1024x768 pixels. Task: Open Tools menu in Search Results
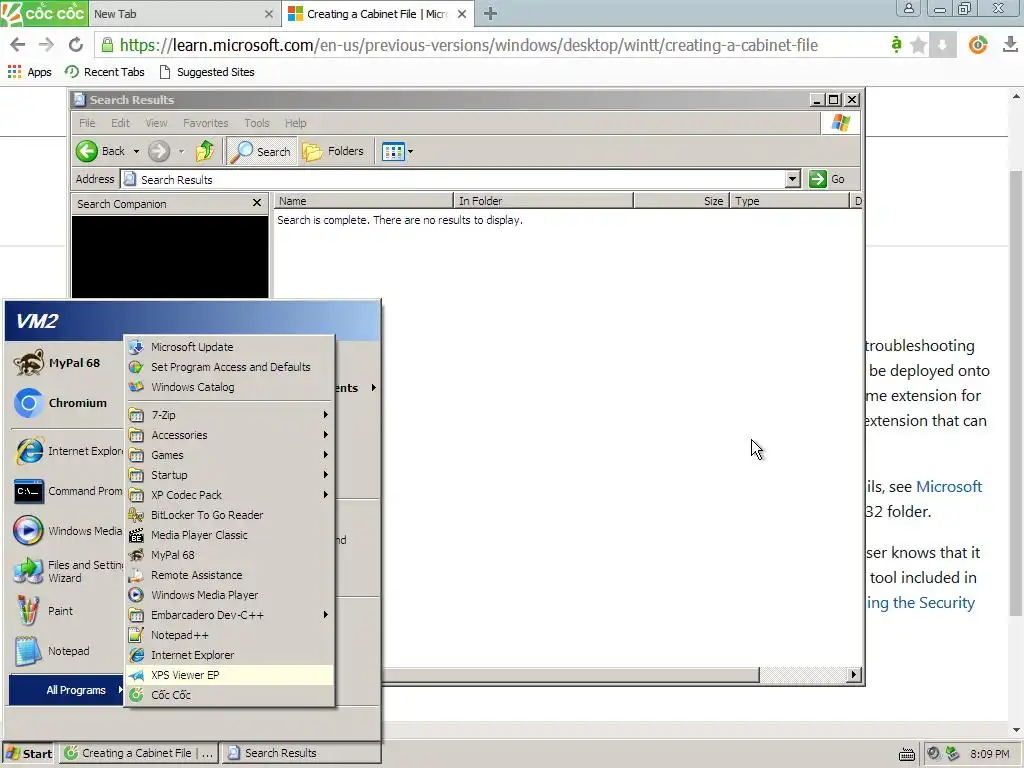257,123
